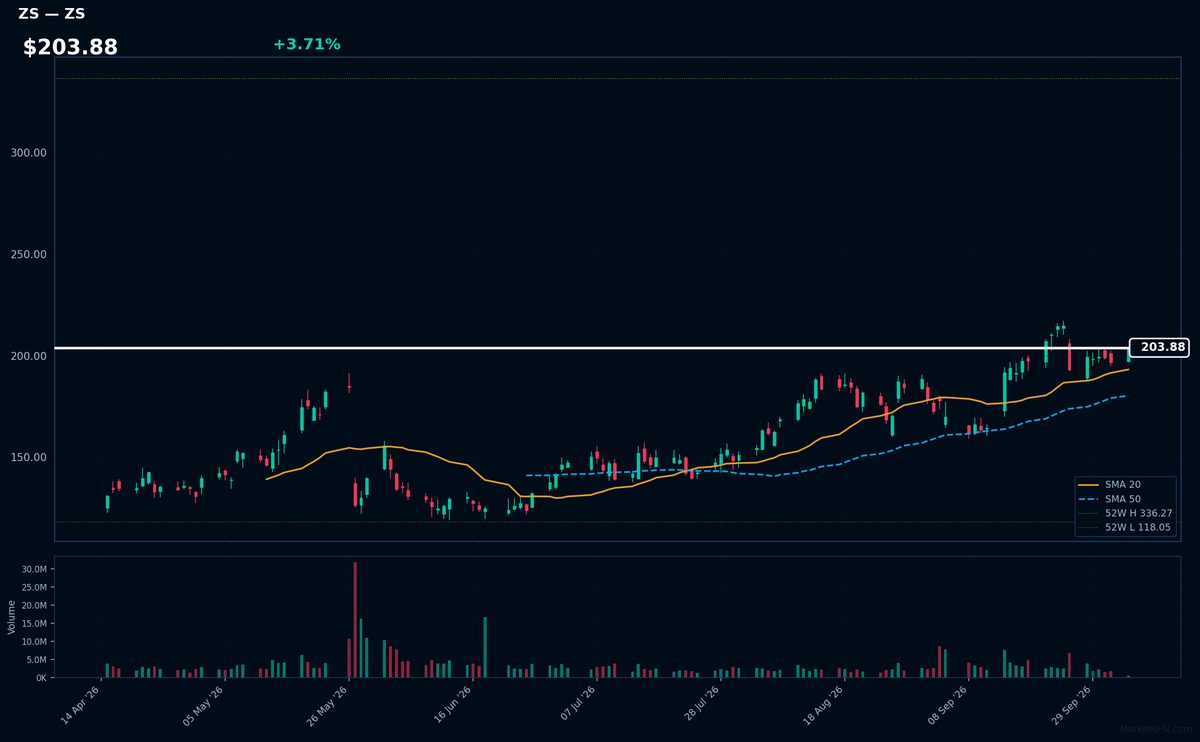Click the 25.0M volume axis label
The height and width of the screenshot is (742, 1200).
(34, 587)
